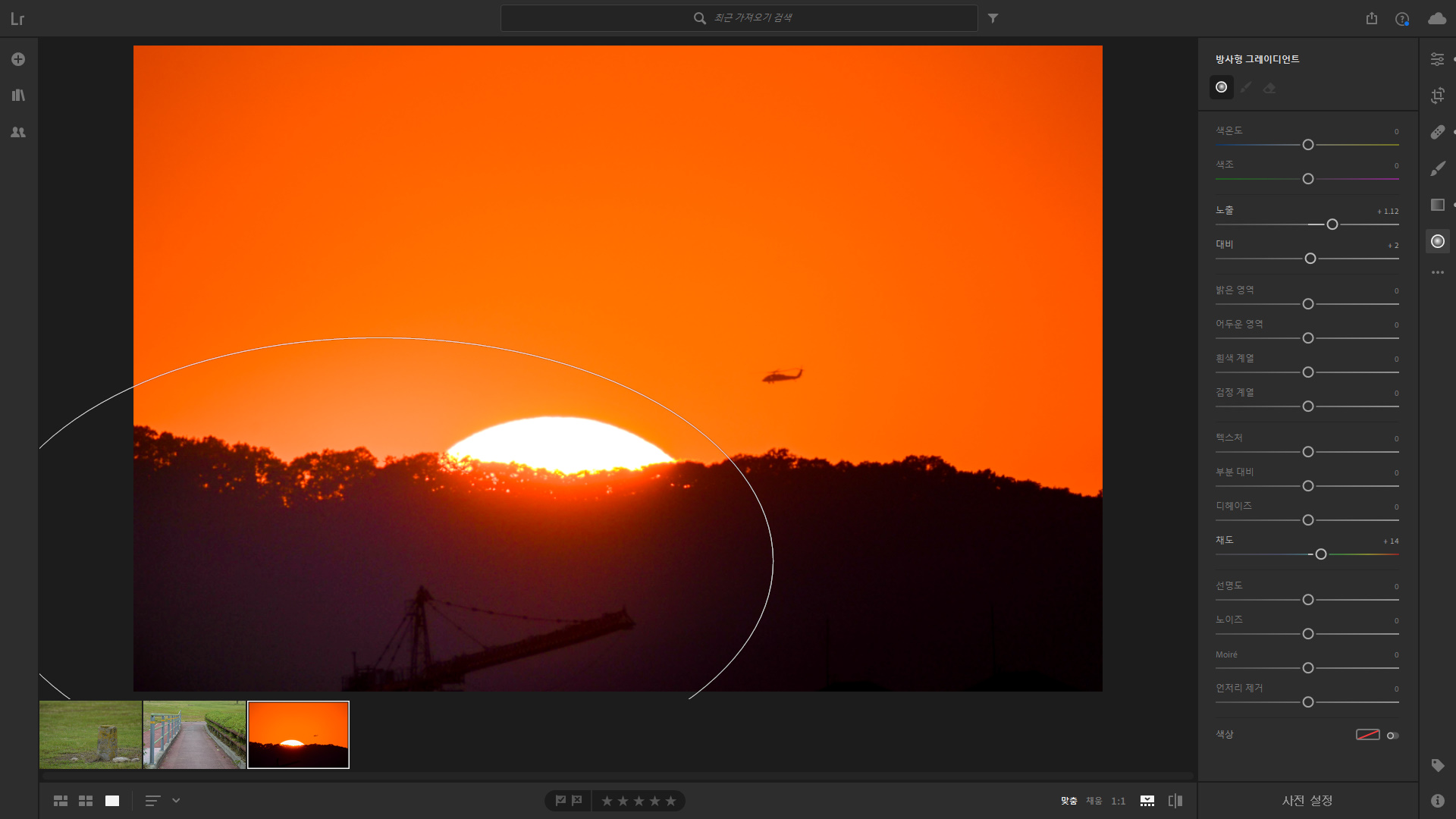Image resolution: width=1456 pixels, height=819 pixels.
Task: Click the 선명도 sharpness slider handle
Action: pos(1308,600)
